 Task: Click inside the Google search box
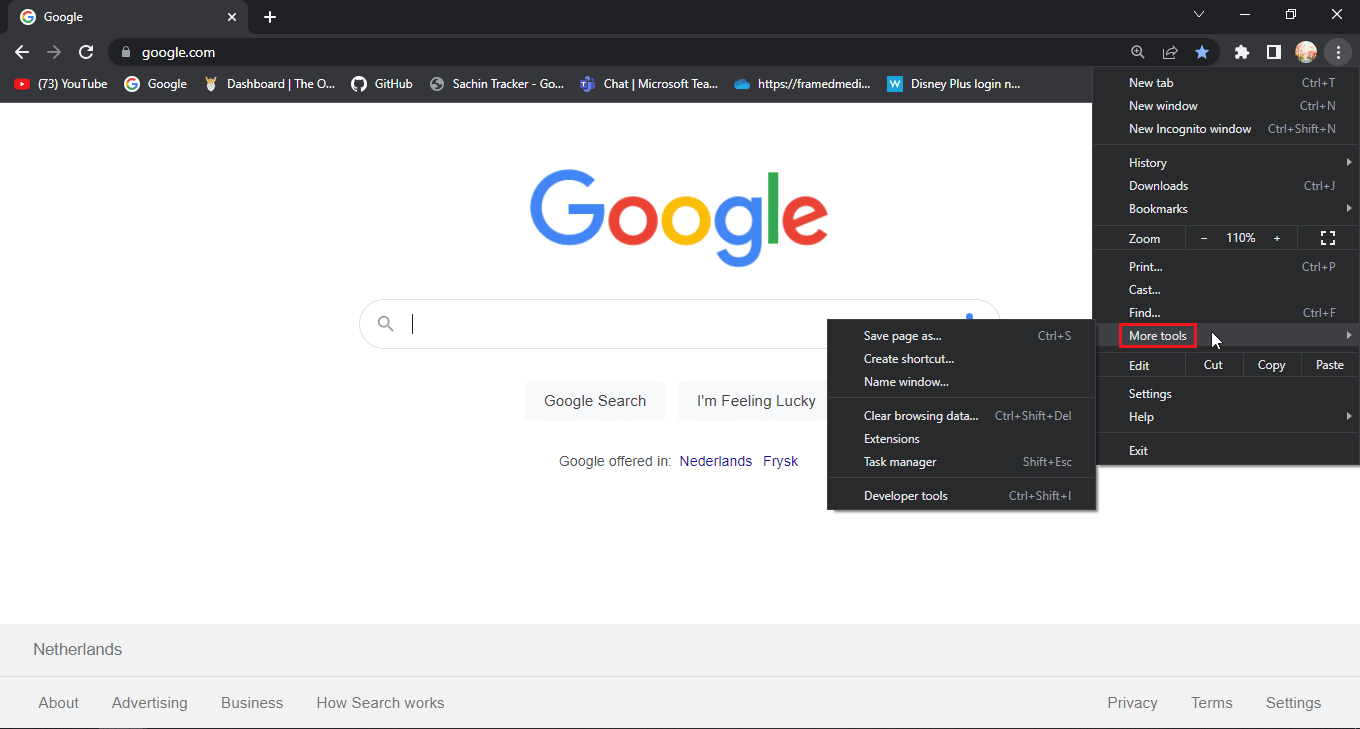pos(660,324)
